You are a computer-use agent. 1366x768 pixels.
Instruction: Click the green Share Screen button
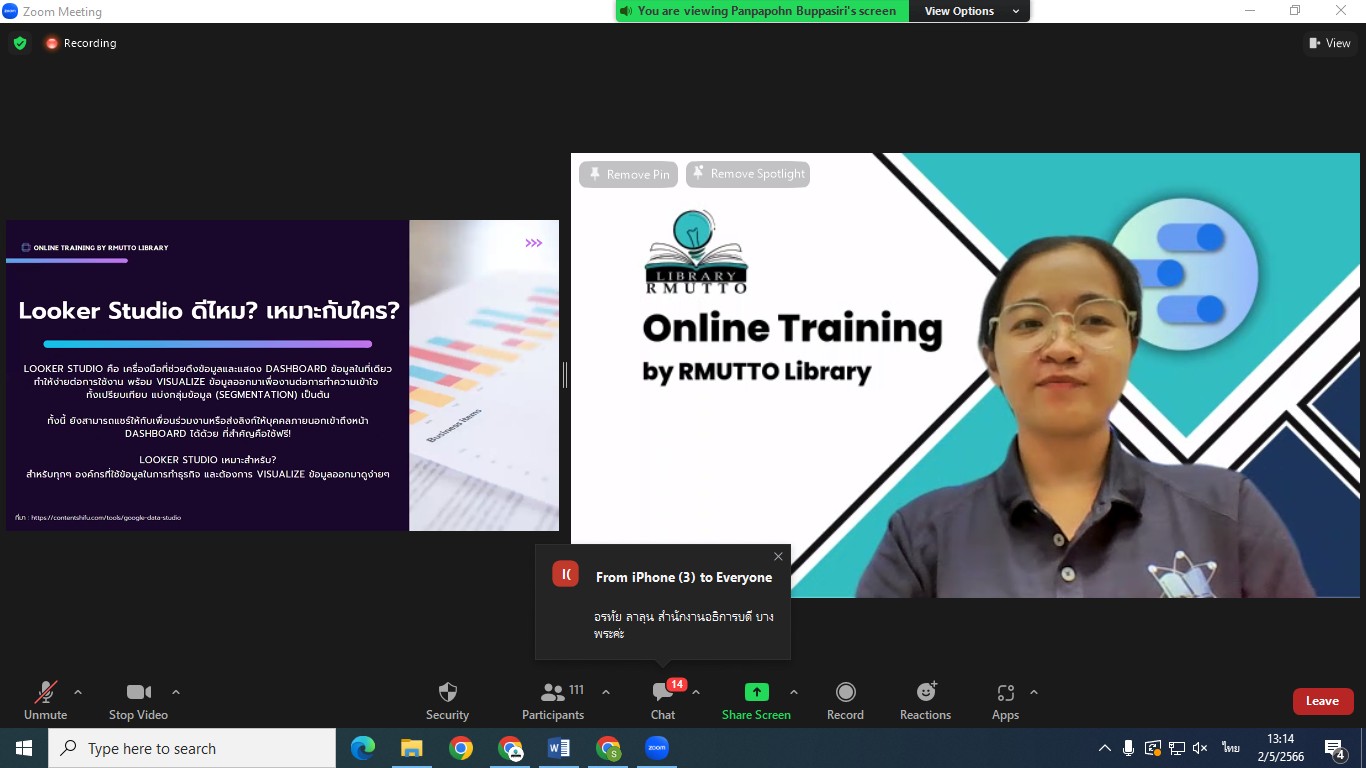756,700
